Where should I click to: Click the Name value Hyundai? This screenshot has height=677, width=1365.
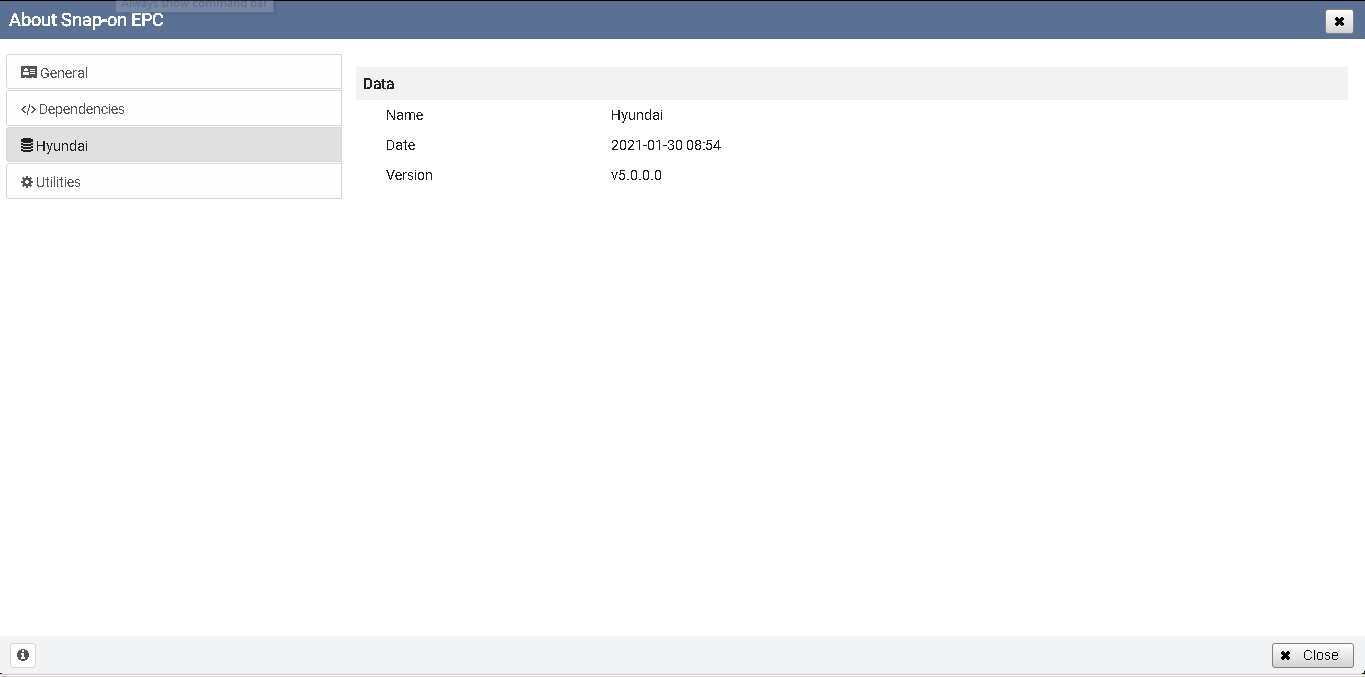click(637, 115)
